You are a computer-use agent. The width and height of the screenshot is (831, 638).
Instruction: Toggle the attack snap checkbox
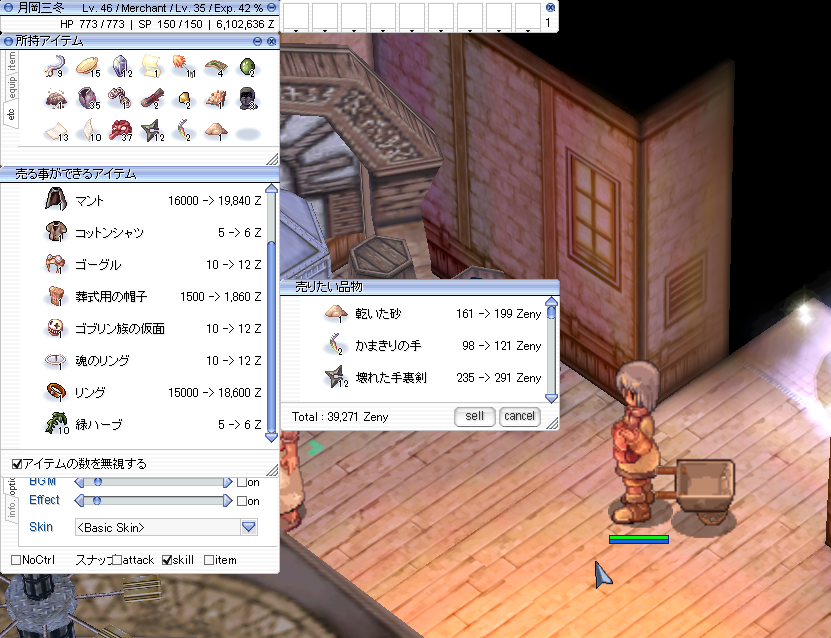pos(117,560)
